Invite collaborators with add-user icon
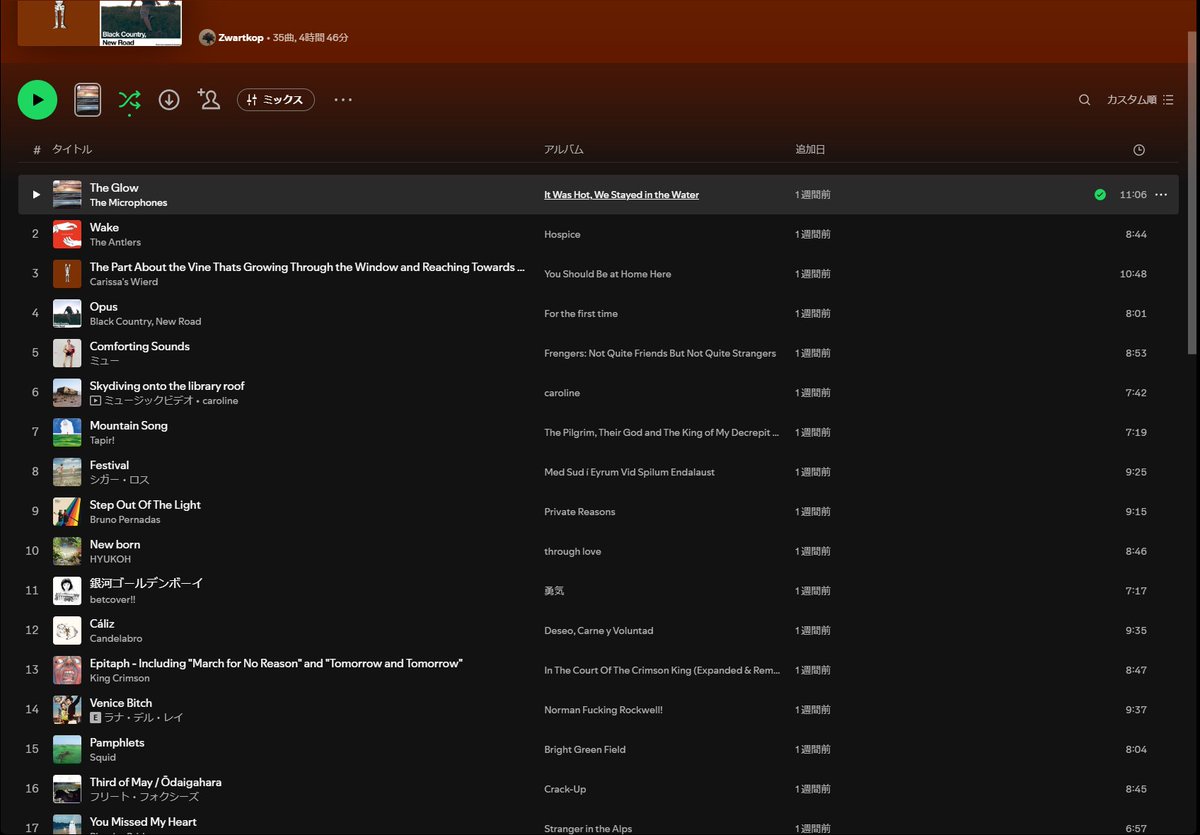Viewport: 1200px width, 835px height. coord(209,99)
